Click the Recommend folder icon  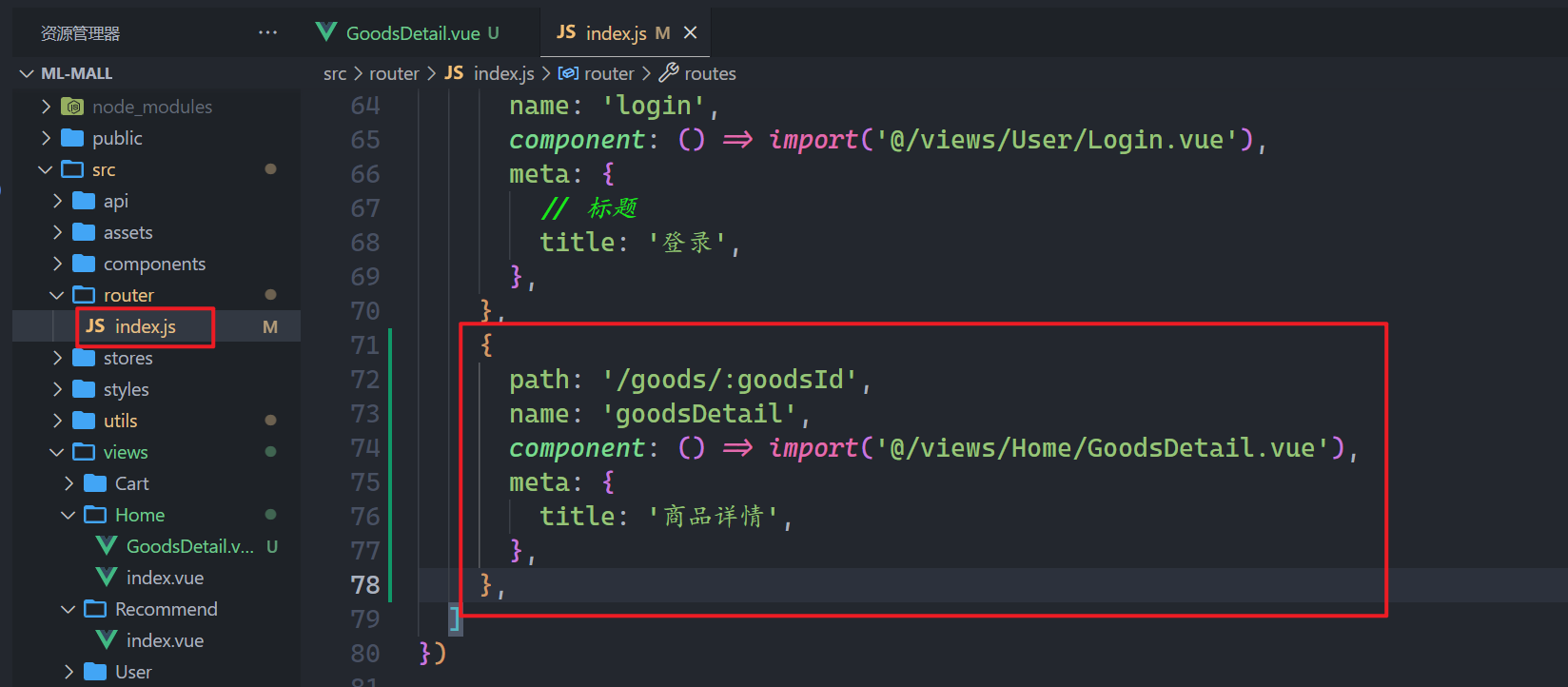(95, 609)
